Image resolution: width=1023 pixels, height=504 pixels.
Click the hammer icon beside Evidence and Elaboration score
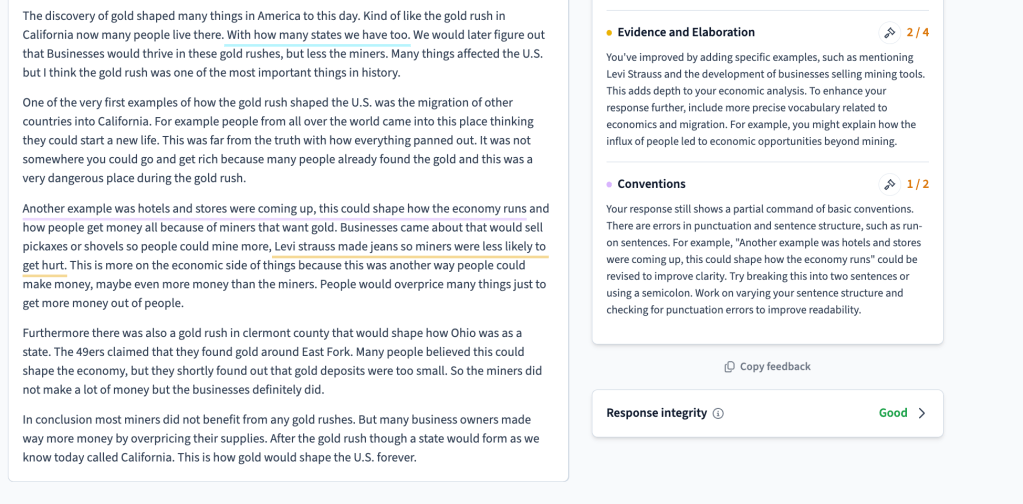(889, 33)
